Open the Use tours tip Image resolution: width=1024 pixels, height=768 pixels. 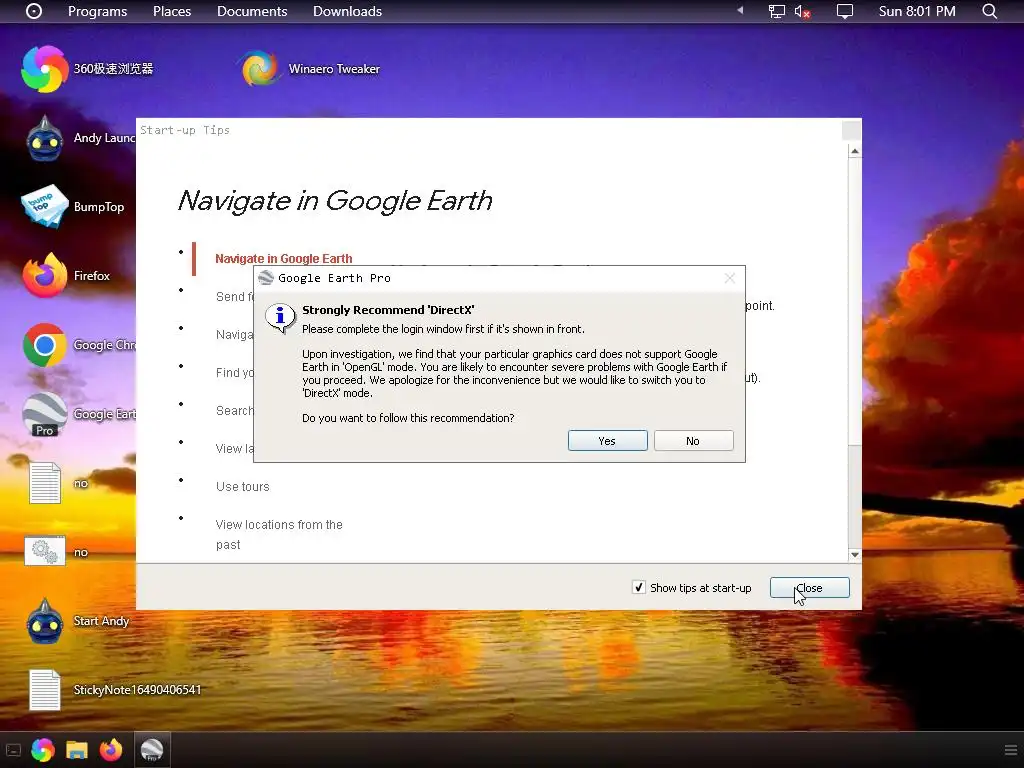tap(242, 487)
